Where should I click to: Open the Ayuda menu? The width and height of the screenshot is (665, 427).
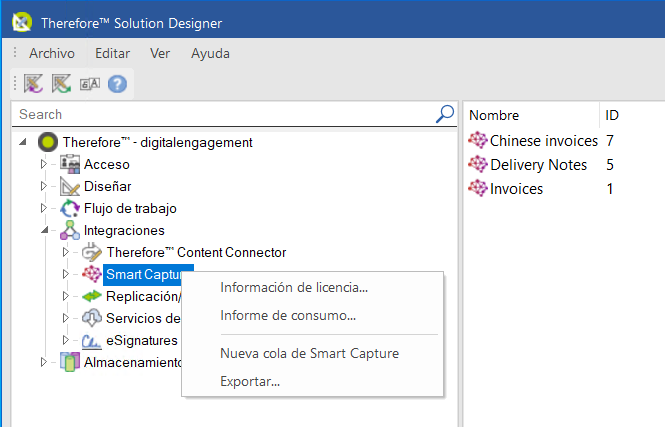click(x=210, y=53)
